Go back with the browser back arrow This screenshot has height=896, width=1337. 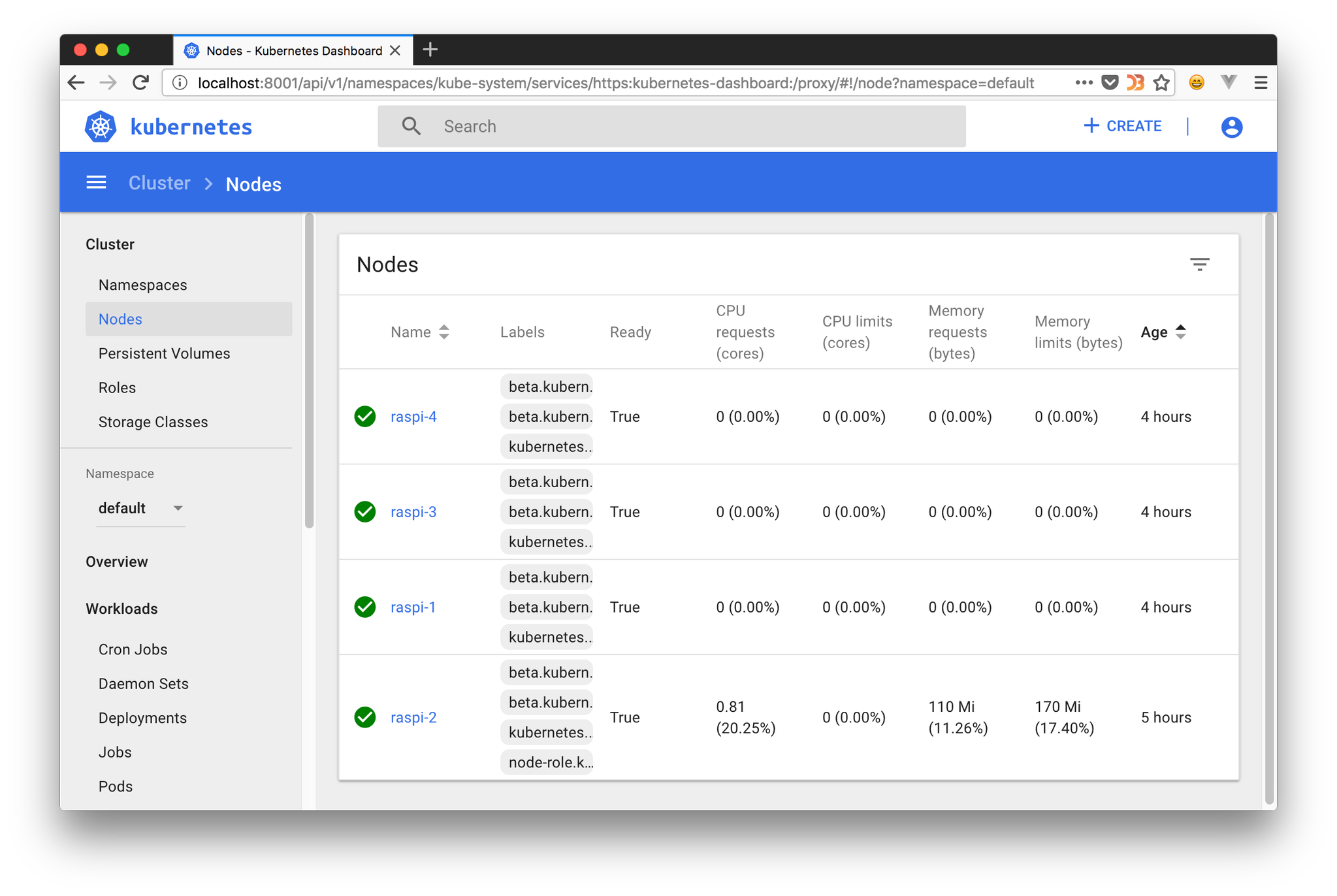click(76, 83)
